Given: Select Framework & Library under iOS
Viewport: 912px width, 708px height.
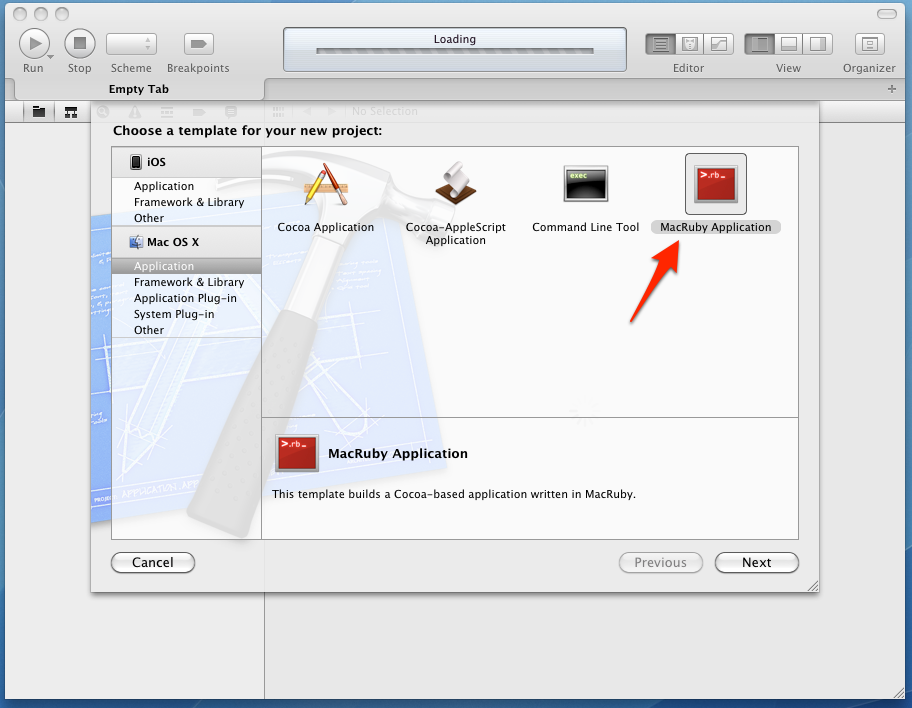Looking at the screenshot, I should tap(189, 202).
